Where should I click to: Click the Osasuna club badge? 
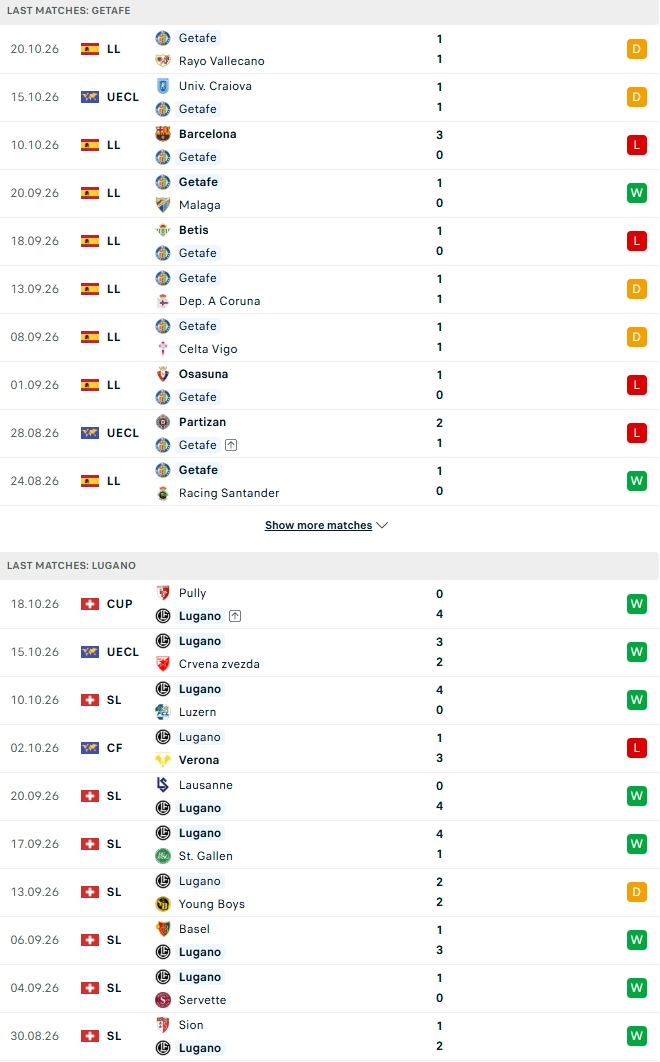163,374
